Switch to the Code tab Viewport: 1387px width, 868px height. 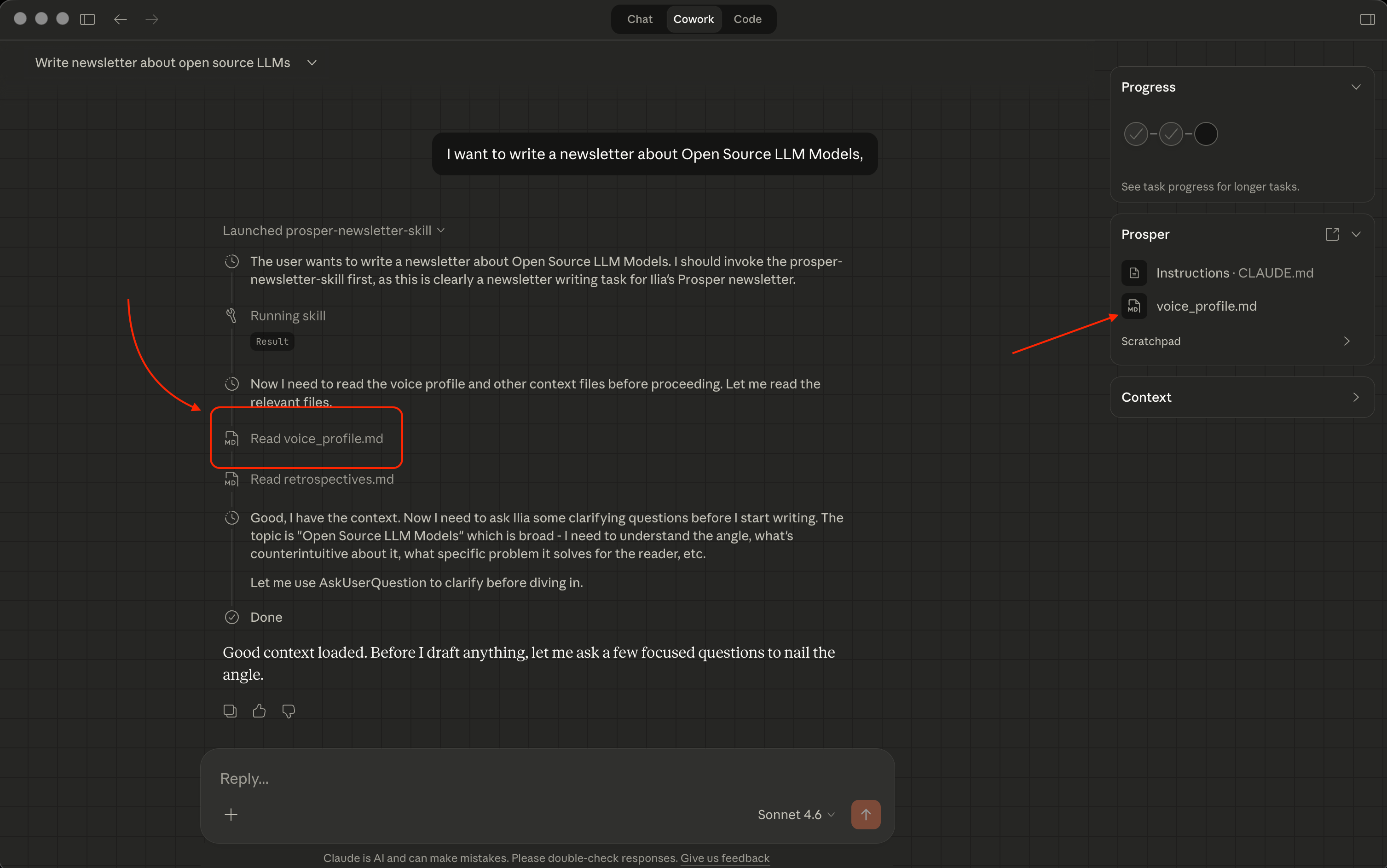point(747,19)
